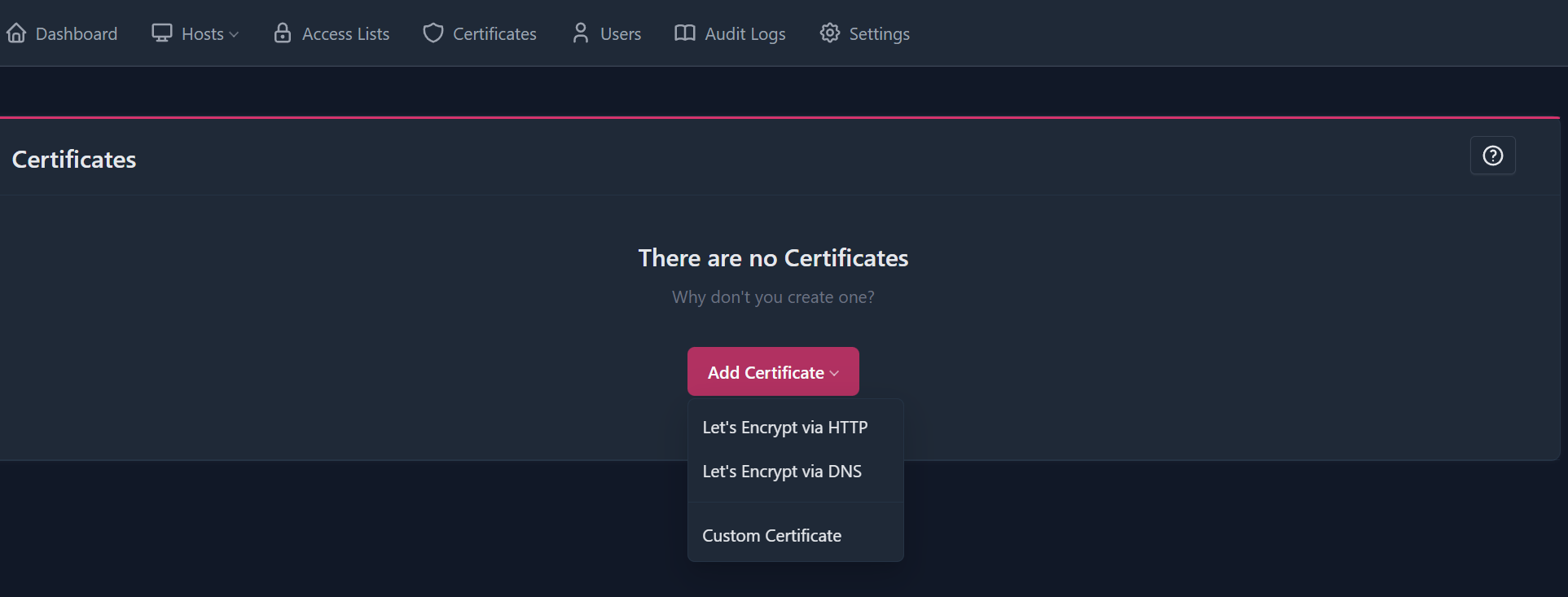Open the Access Lists text link
The height and width of the screenshot is (597, 1568).
[345, 34]
